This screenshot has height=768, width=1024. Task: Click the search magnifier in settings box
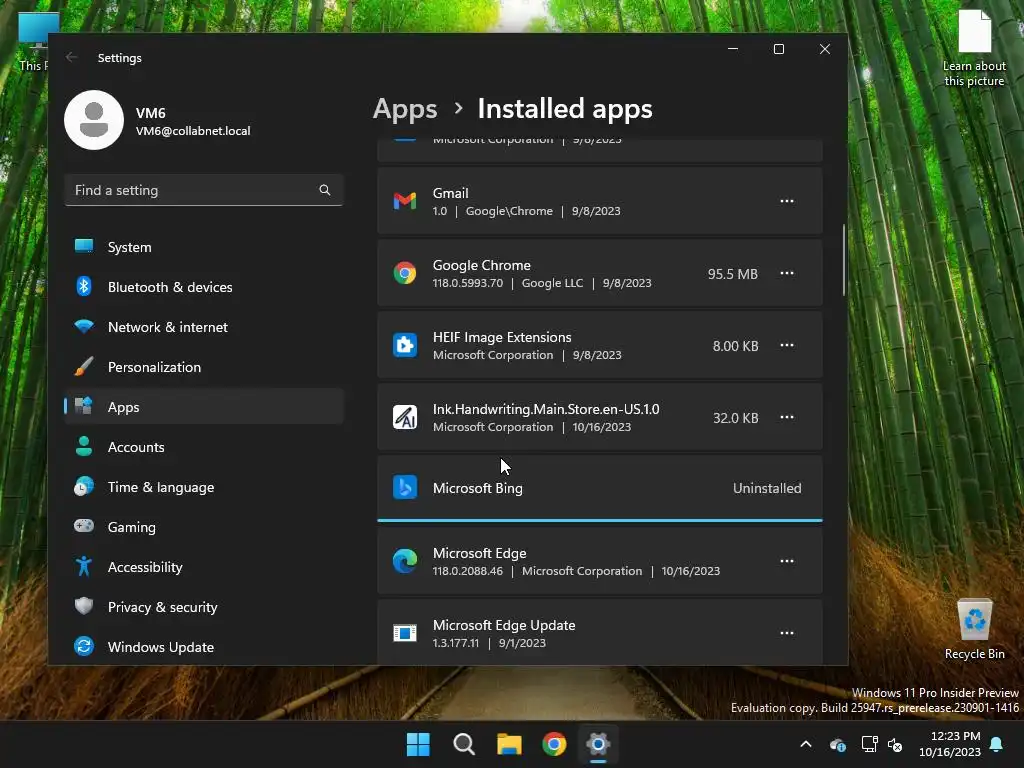tap(325, 190)
